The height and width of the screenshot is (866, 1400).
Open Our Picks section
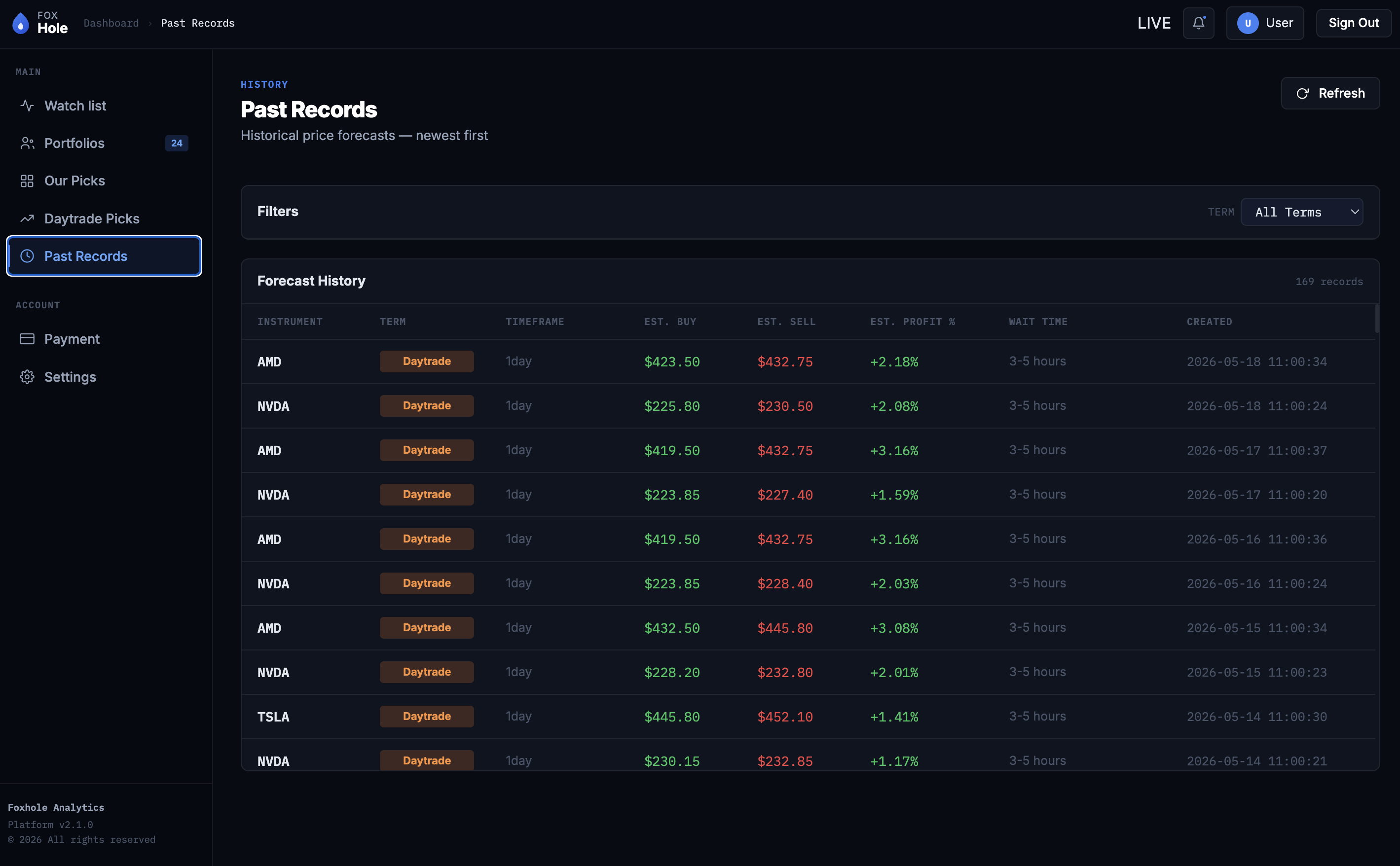(x=104, y=181)
